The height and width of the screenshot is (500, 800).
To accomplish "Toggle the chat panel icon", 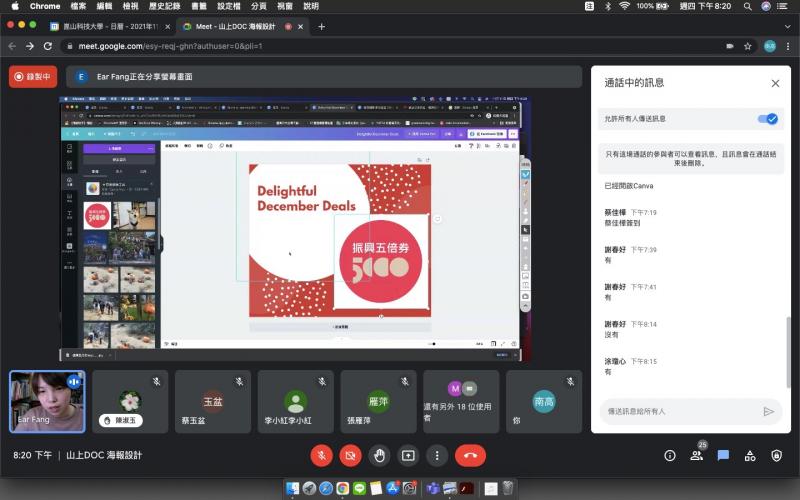I will [x=723, y=456].
